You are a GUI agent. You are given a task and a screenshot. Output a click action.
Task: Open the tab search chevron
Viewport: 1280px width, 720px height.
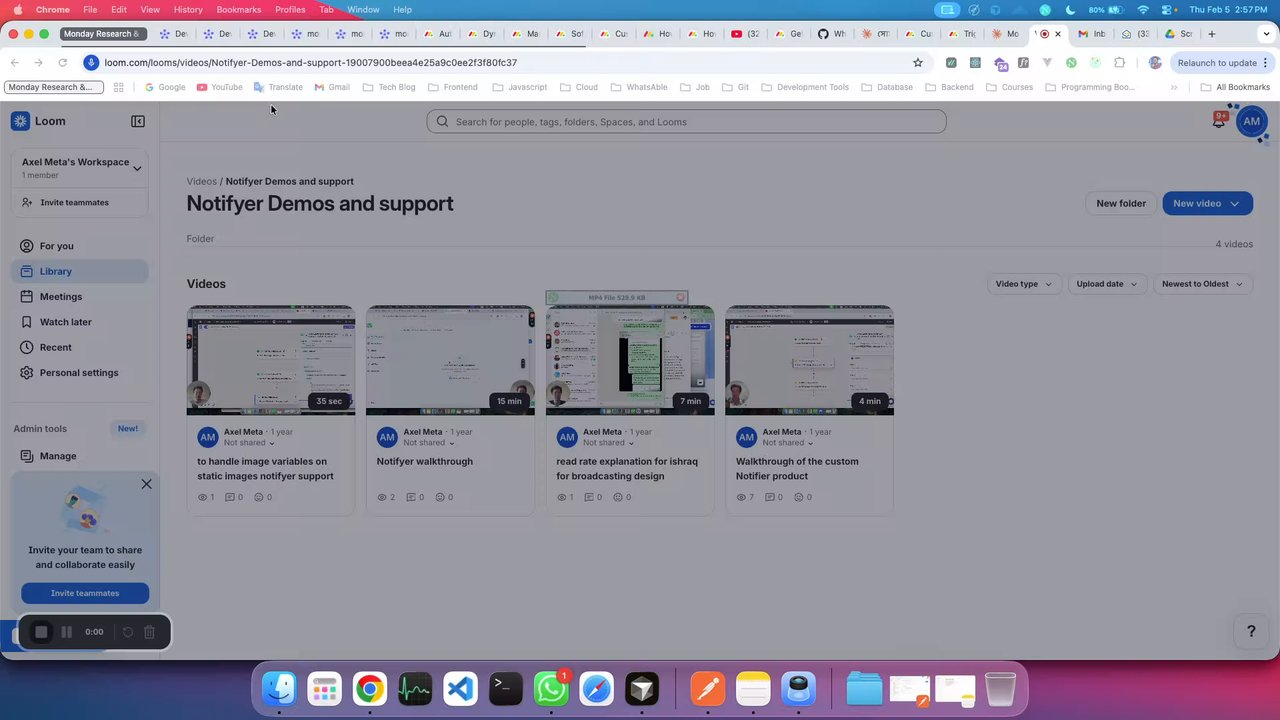1264,34
